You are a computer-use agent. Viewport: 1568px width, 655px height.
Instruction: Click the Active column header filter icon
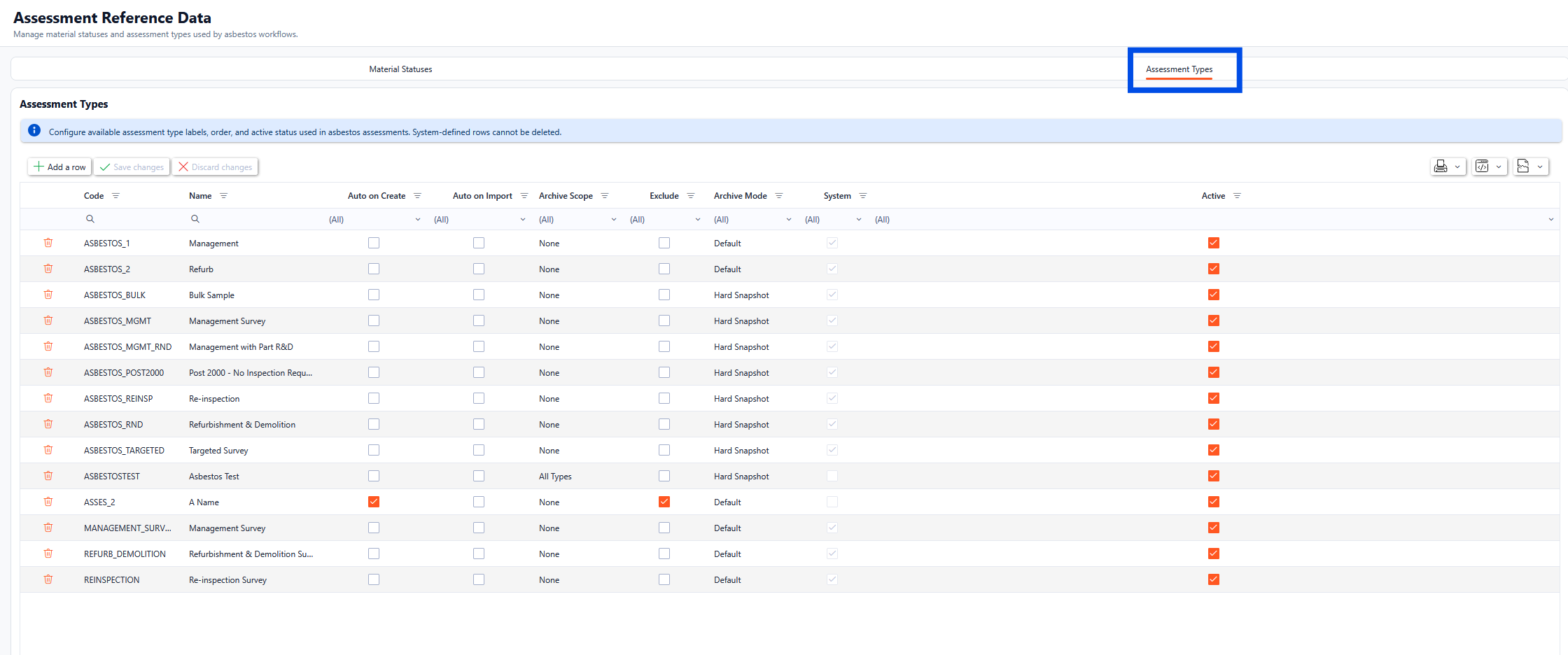[1237, 196]
